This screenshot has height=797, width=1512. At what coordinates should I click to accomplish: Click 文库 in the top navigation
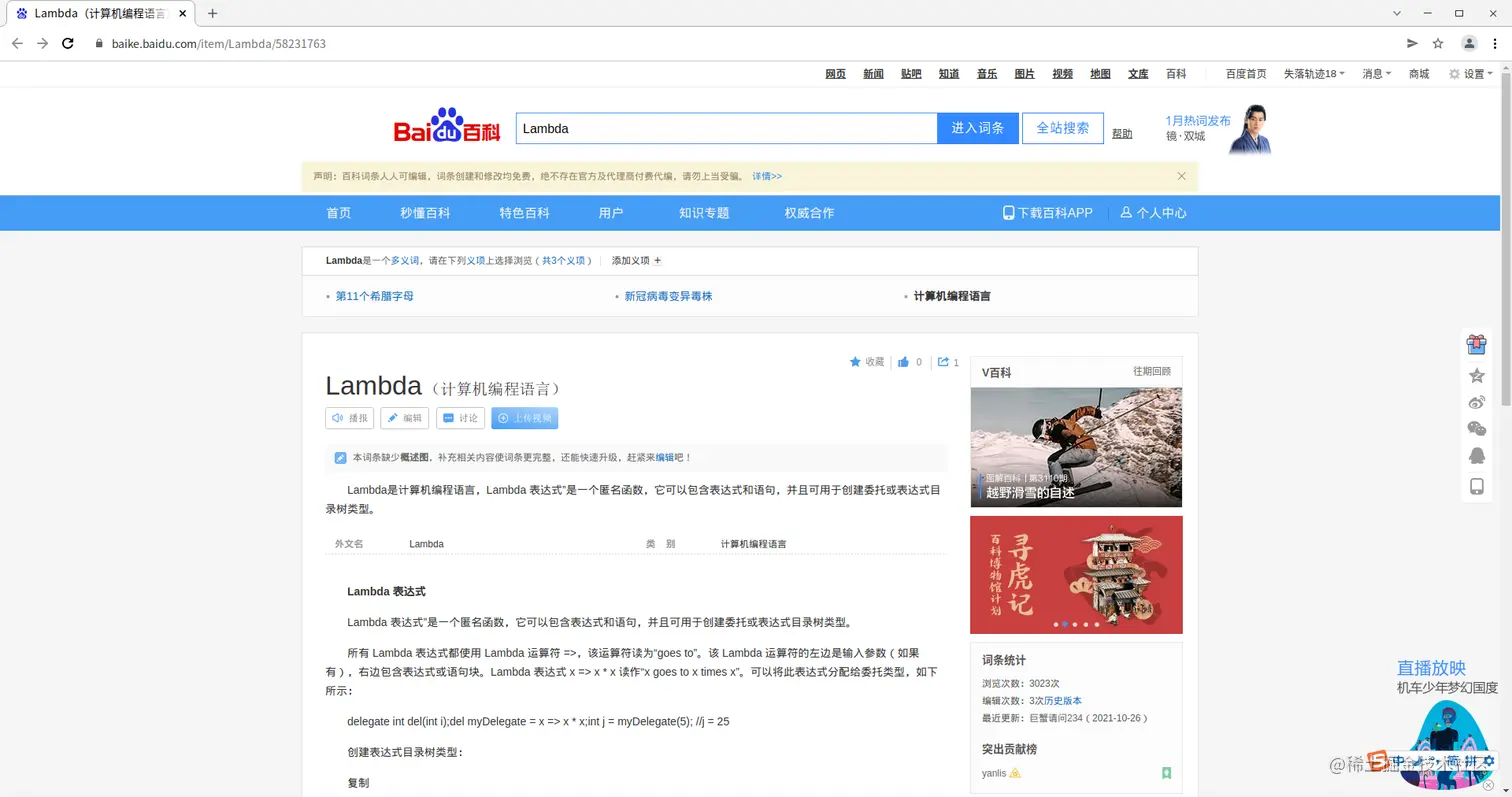click(1138, 74)
